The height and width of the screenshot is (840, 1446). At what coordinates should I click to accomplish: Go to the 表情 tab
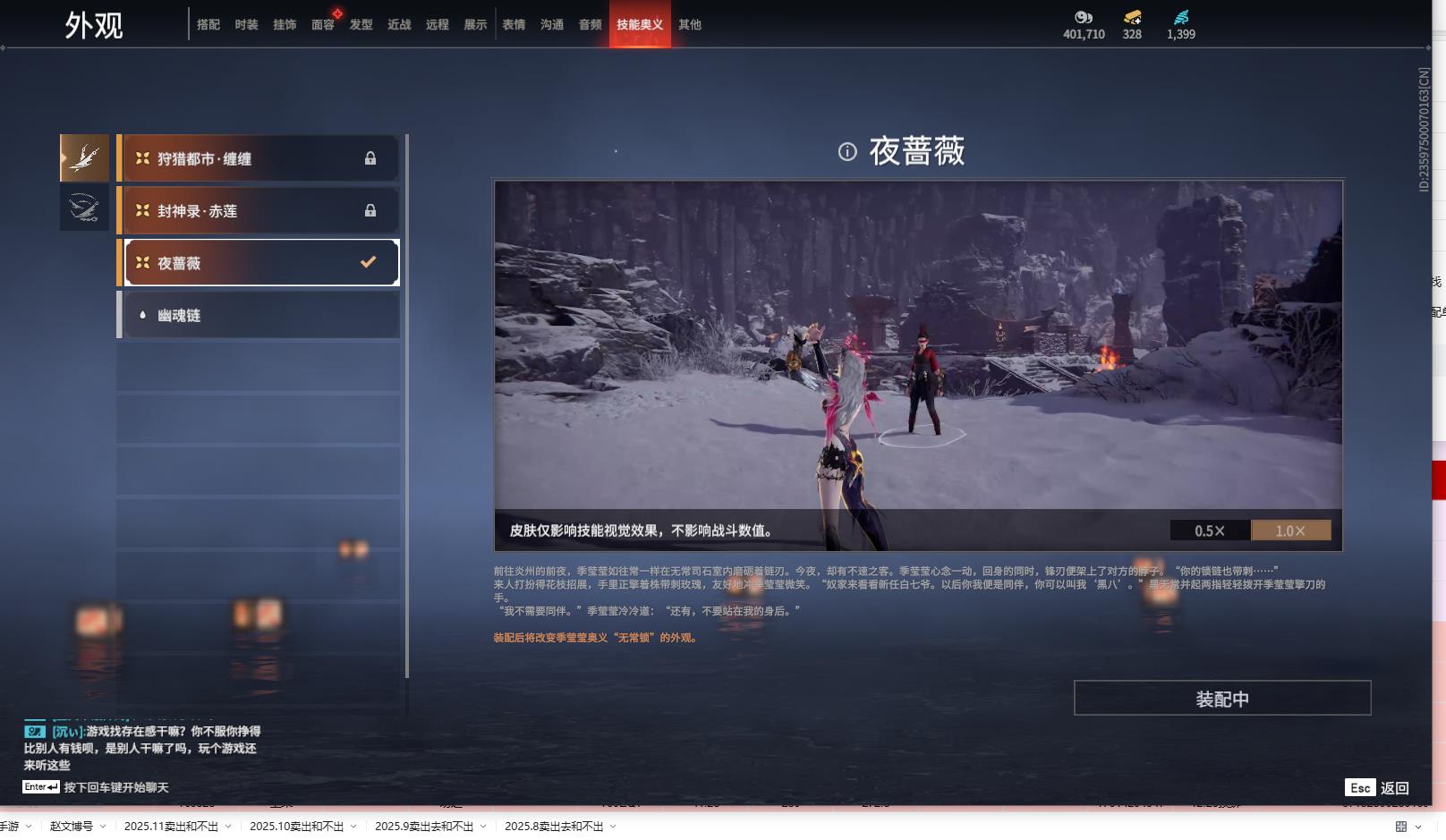coord(514,25)
